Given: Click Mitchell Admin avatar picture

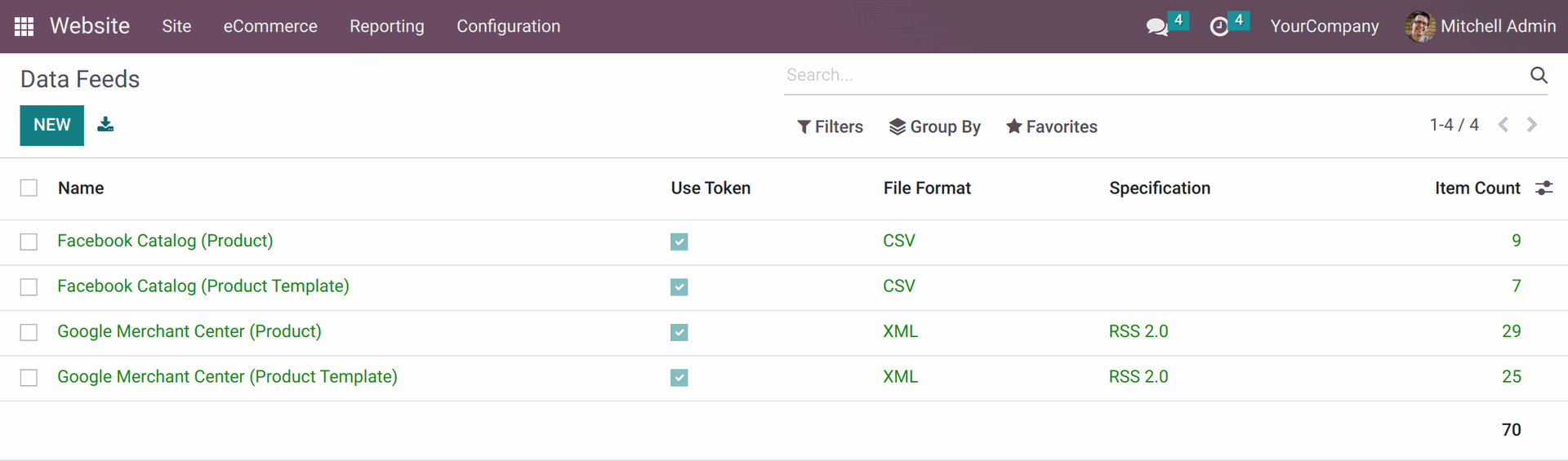Looking at the screenshot, I should [x=1419, y=27].
